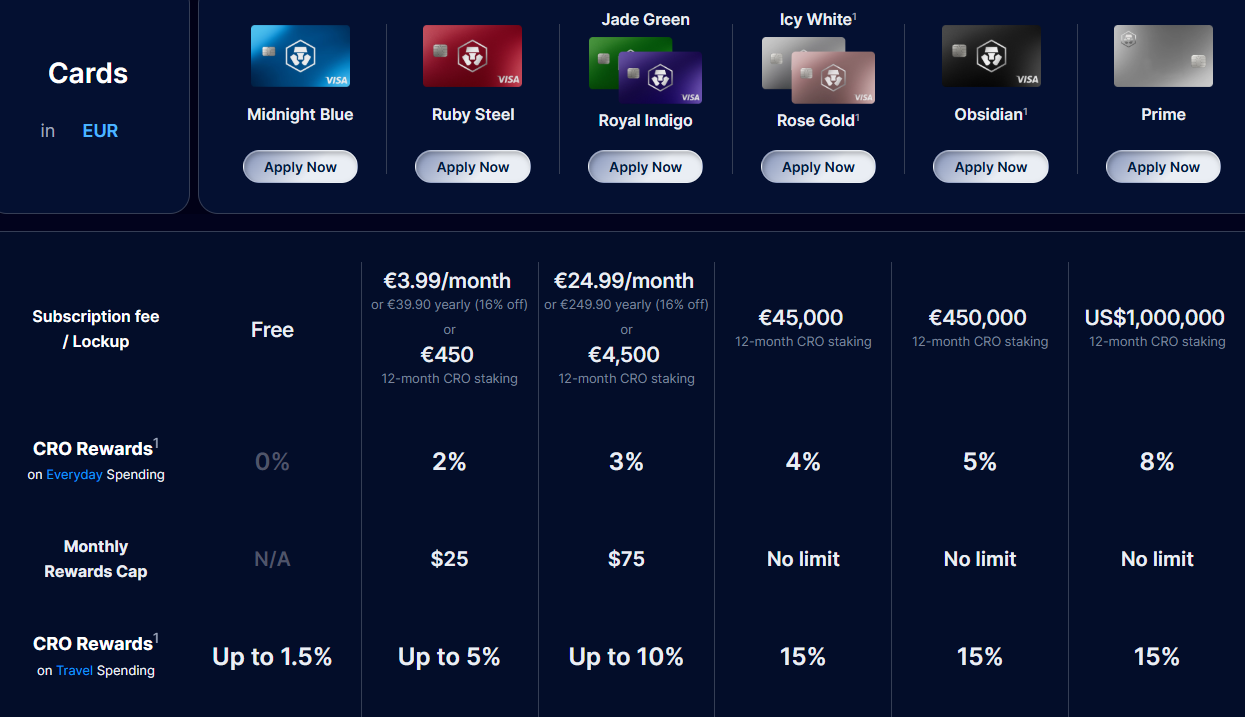This screenshot has height=717, width=1245.
Task: Click the Midnight Blue card image
Action: [x=300, y=56]
